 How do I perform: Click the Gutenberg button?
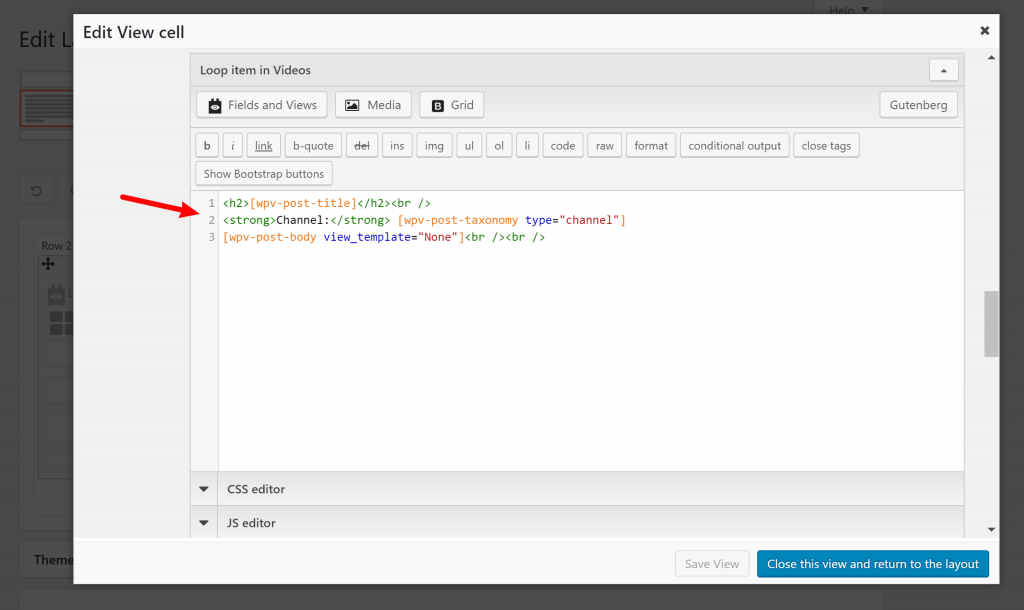click(x=918, y=104)
